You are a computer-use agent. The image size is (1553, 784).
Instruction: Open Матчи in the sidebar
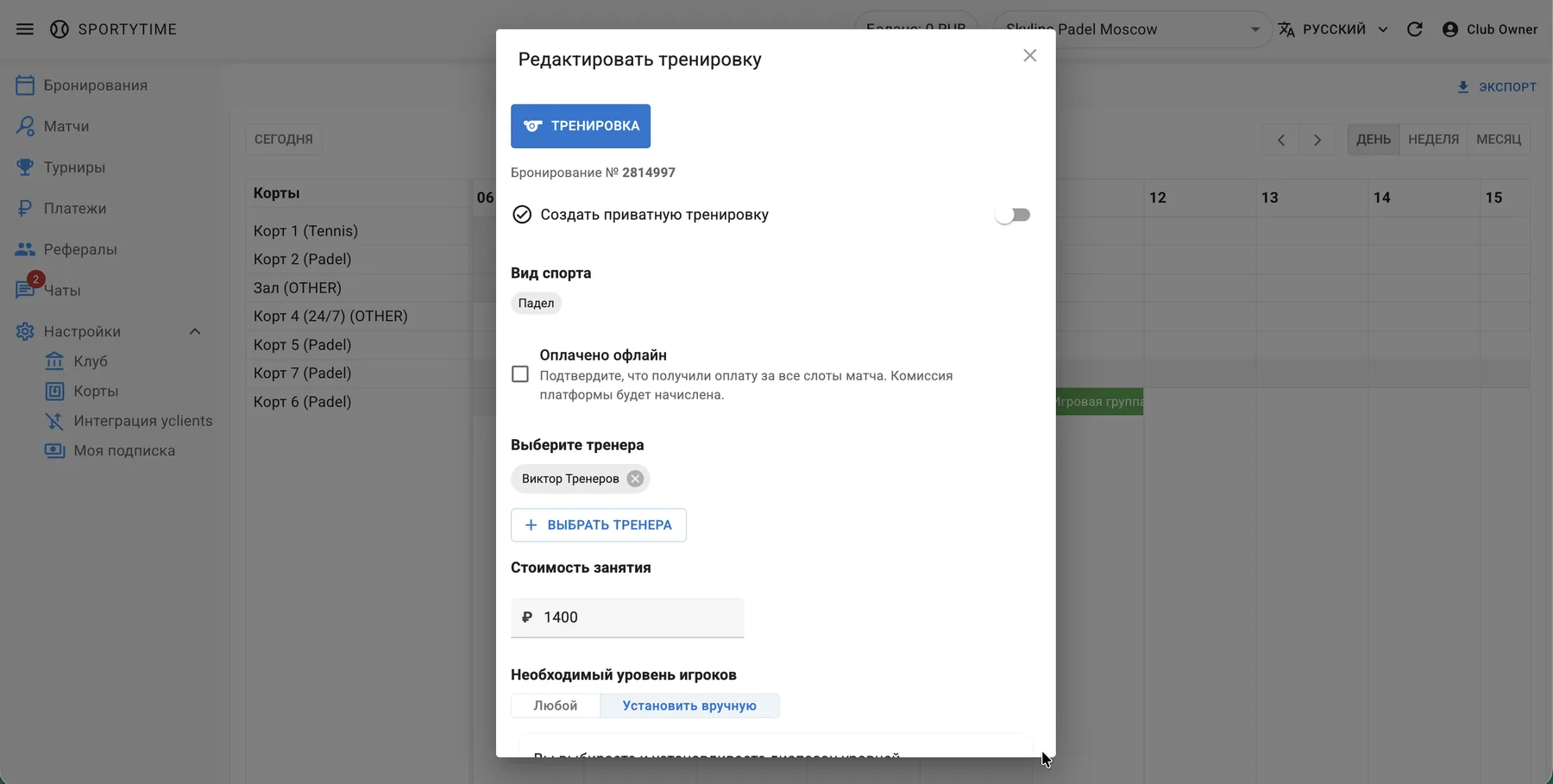(66, 127)
